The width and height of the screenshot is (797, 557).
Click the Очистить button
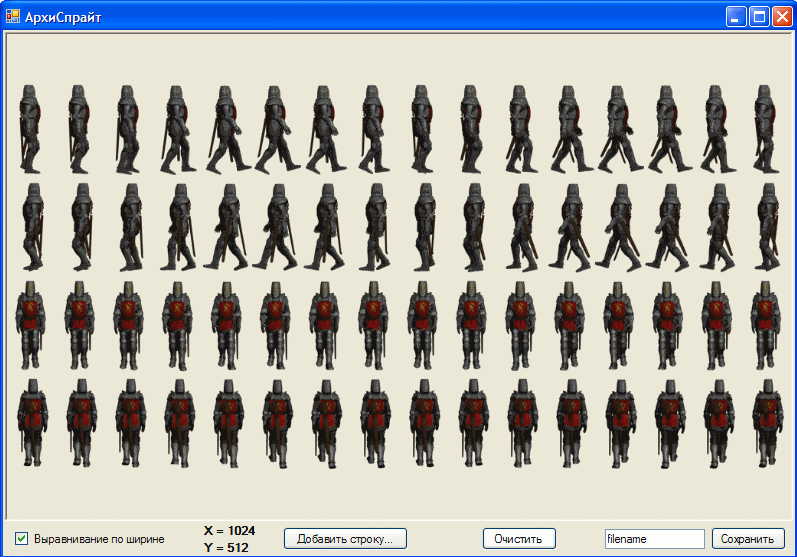tap(519, 539)
